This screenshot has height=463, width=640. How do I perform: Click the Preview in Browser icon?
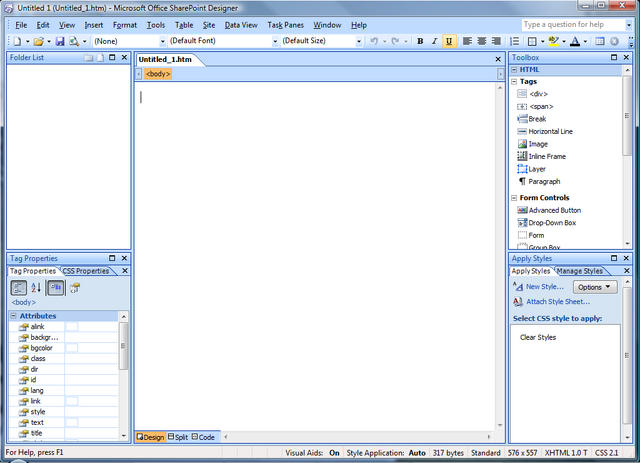(74, 41)
